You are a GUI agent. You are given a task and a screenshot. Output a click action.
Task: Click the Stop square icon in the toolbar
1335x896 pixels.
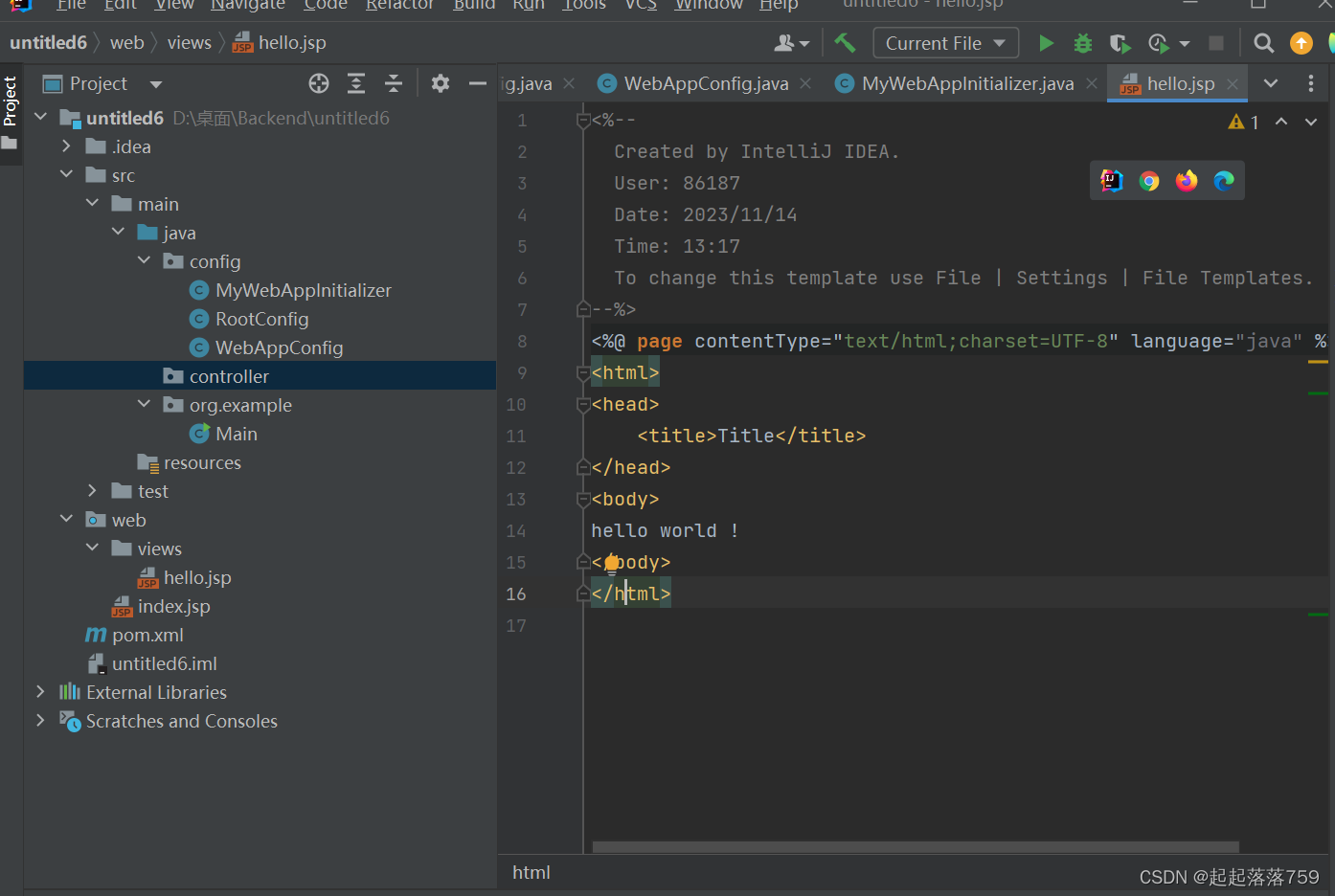1216,43
